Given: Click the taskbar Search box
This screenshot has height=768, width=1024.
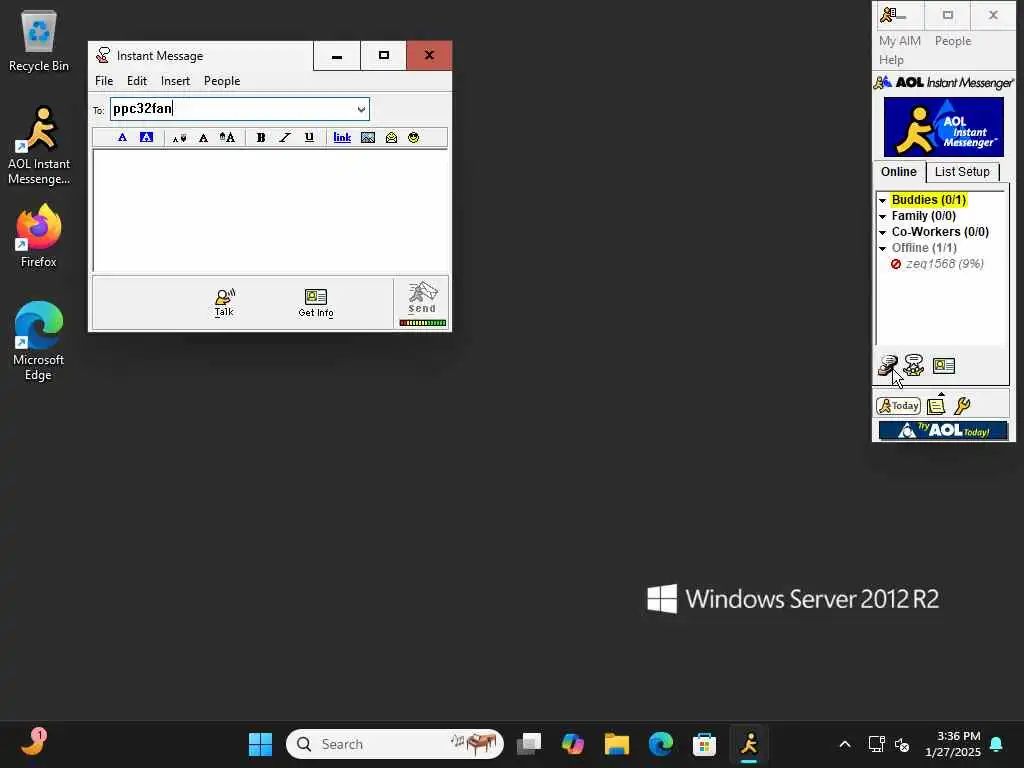Looking at the screenshot, I should click(395, 744).
